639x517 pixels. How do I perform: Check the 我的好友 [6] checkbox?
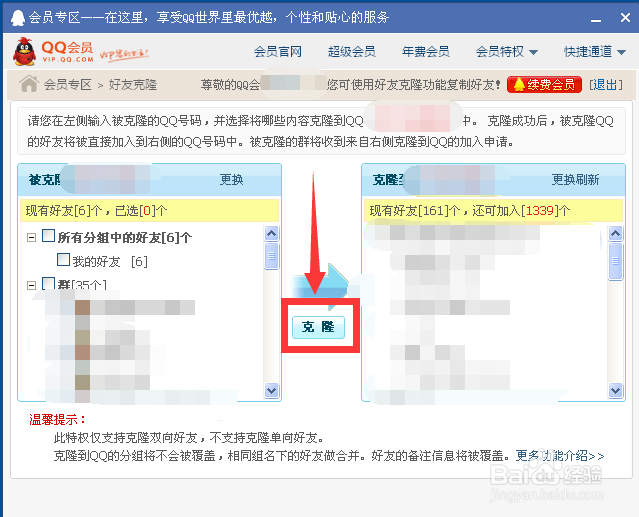[63, 260]
